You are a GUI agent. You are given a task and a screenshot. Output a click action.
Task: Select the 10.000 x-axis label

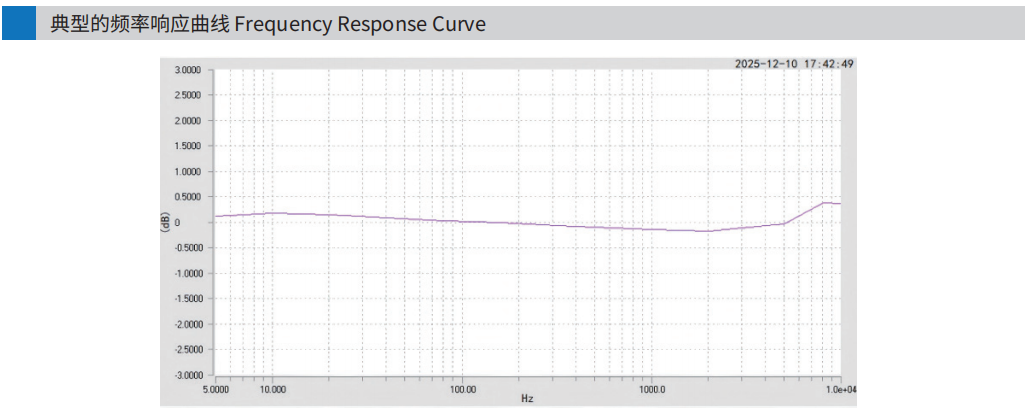click(x=273, y=388)
